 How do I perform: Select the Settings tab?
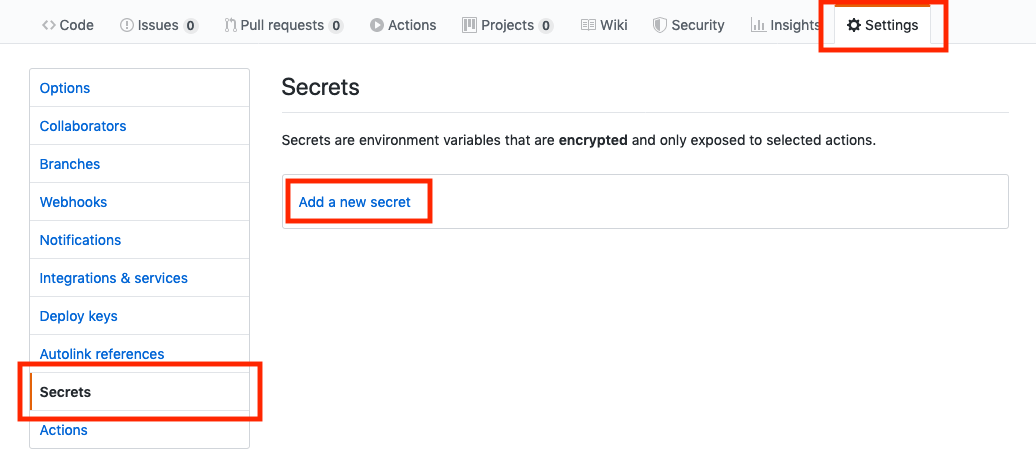click(x=883, y=25)
